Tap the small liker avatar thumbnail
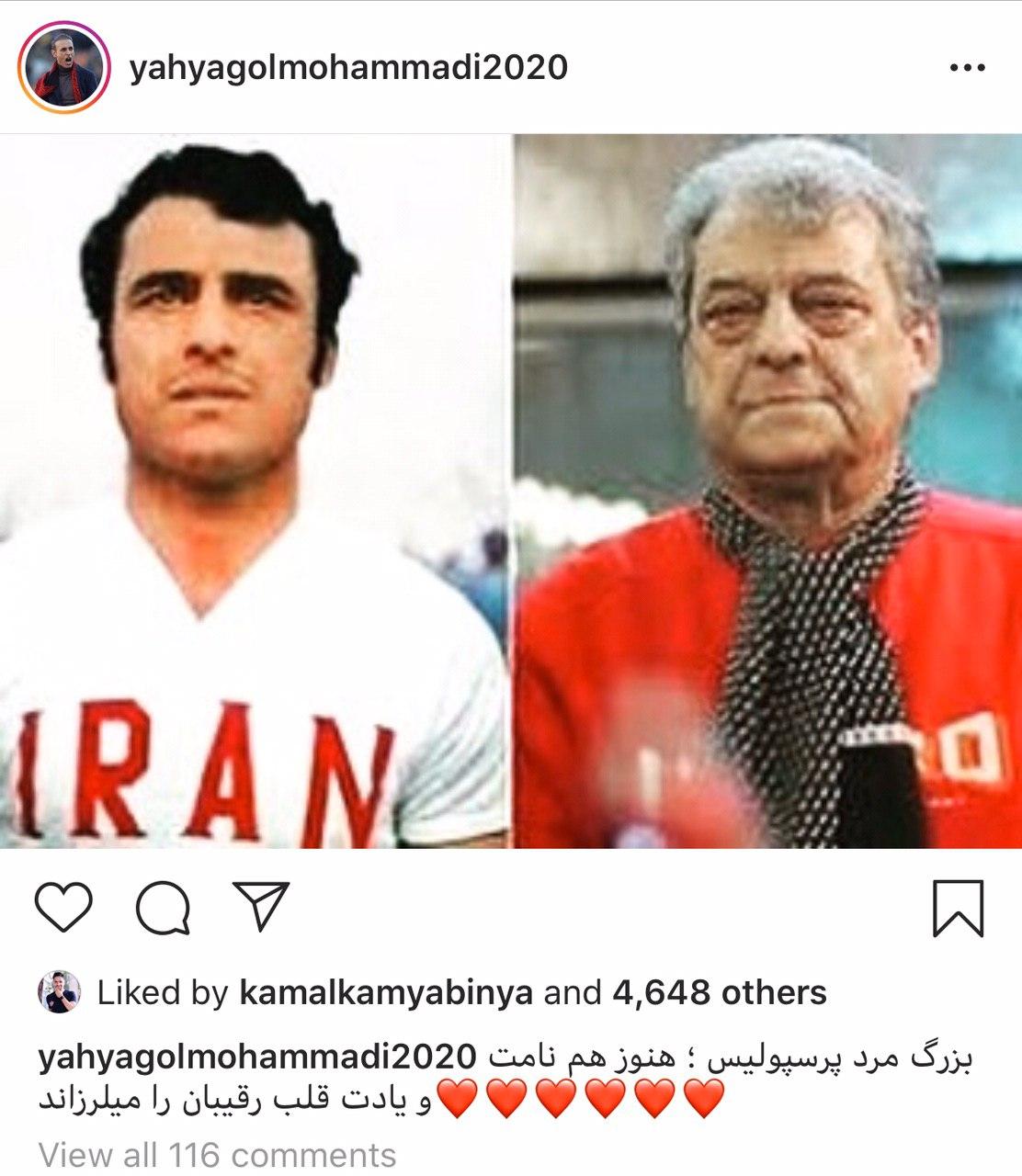This screenshot has height=1176, width=1022. pyautogui.click(x=61, y=992)
